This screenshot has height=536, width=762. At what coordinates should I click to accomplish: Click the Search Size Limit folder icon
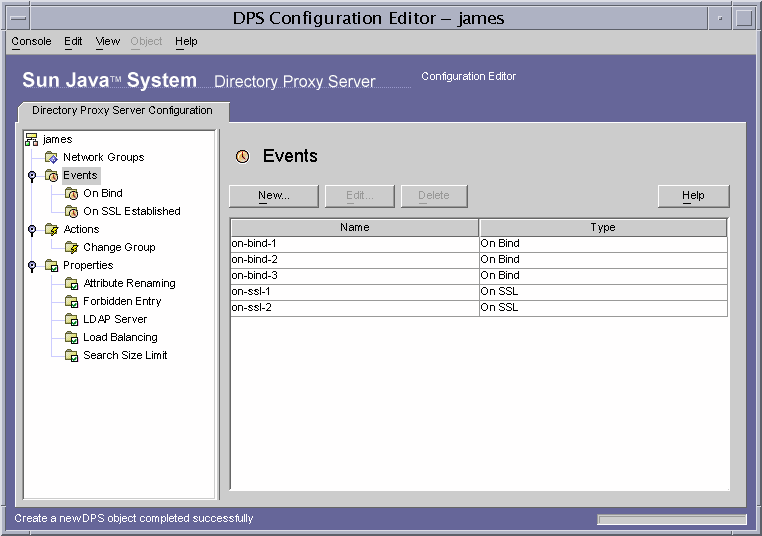71,355
